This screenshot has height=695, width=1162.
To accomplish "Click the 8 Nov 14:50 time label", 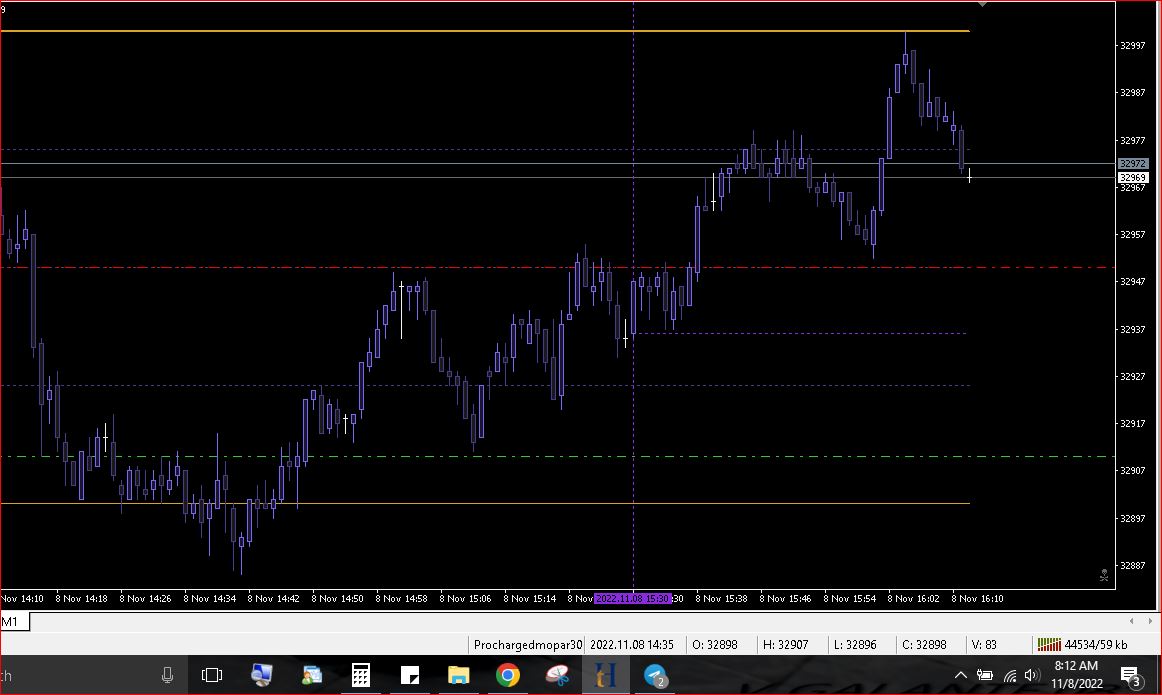I will [x=337, y=599].
